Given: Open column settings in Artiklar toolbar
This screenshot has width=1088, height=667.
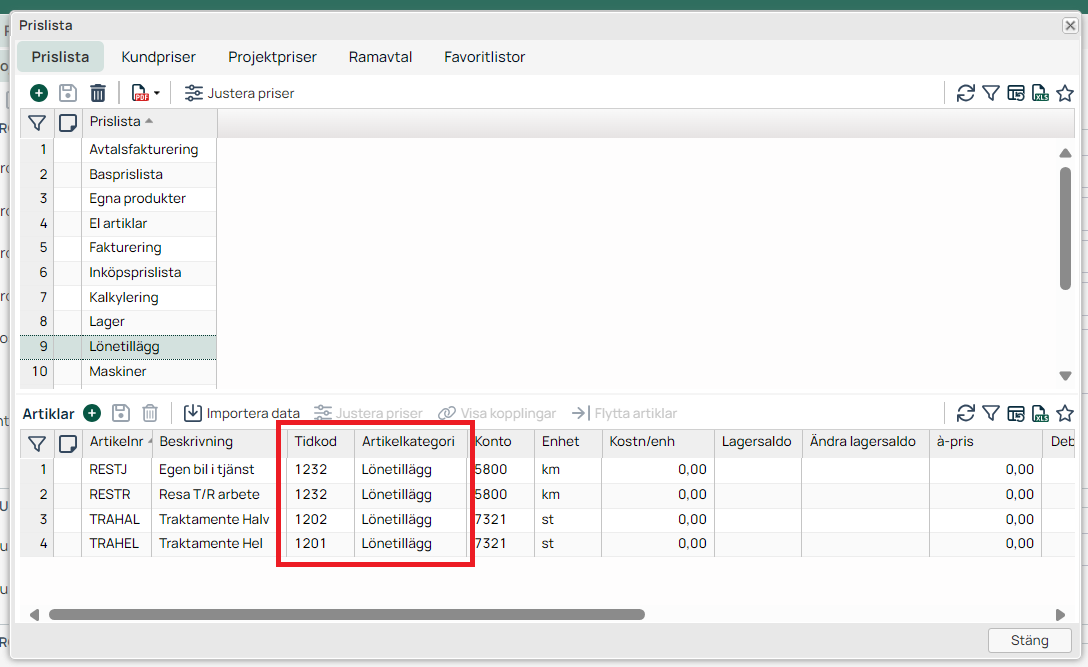Looking at the screenshot, I should tap(1015, 413).
